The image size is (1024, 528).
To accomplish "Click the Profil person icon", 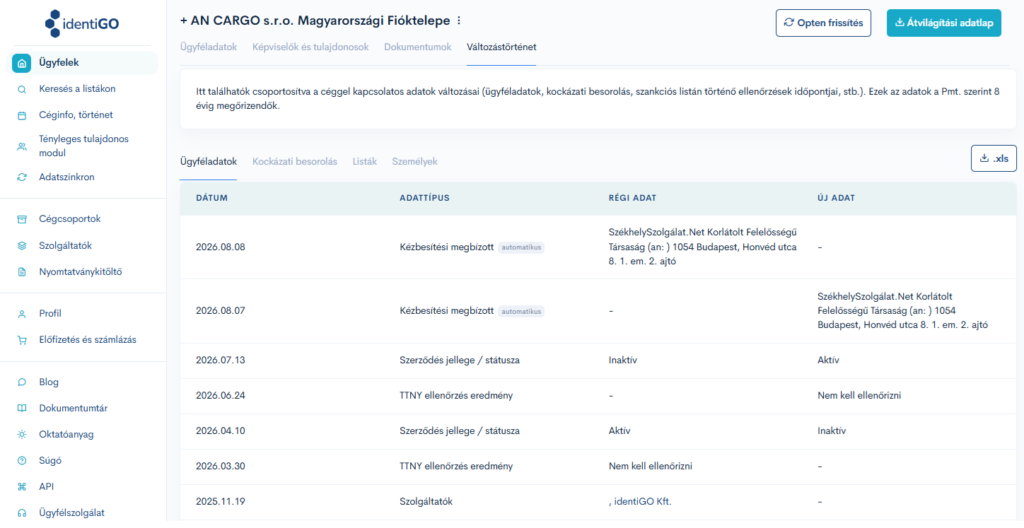I will tap(22, 314).
